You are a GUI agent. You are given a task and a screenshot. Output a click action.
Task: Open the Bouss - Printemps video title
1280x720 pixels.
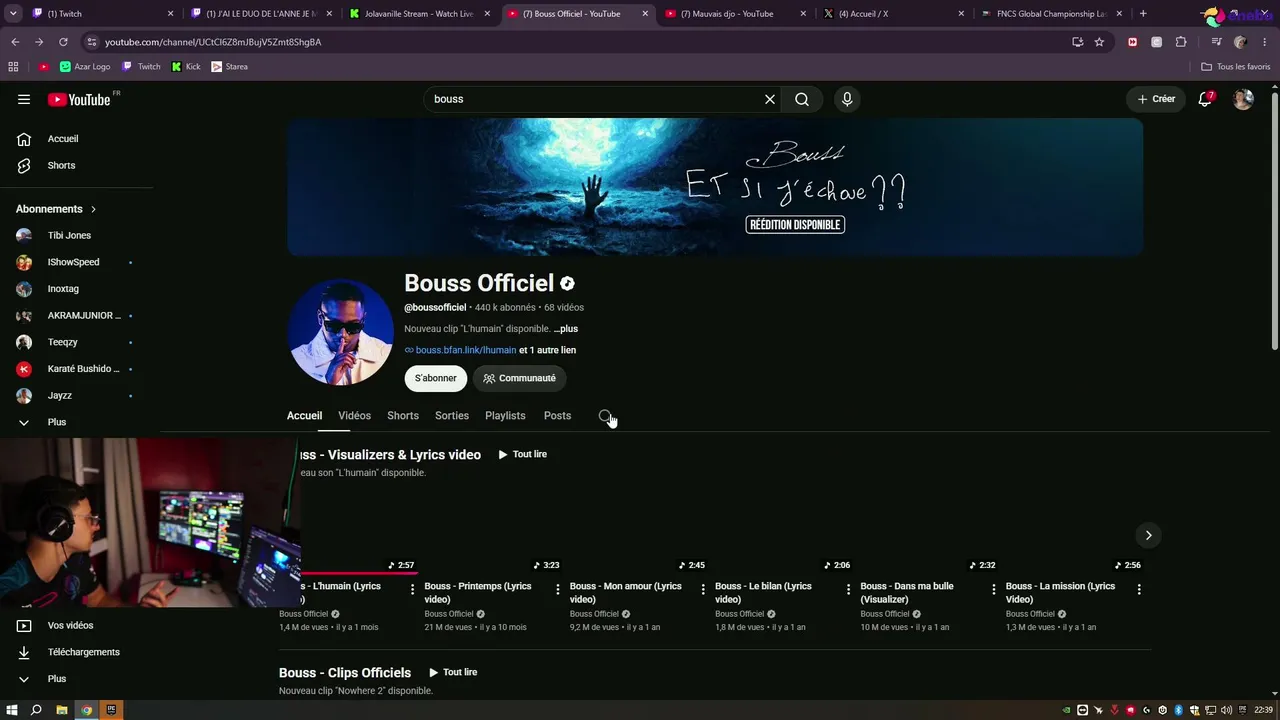pos(478,593)
